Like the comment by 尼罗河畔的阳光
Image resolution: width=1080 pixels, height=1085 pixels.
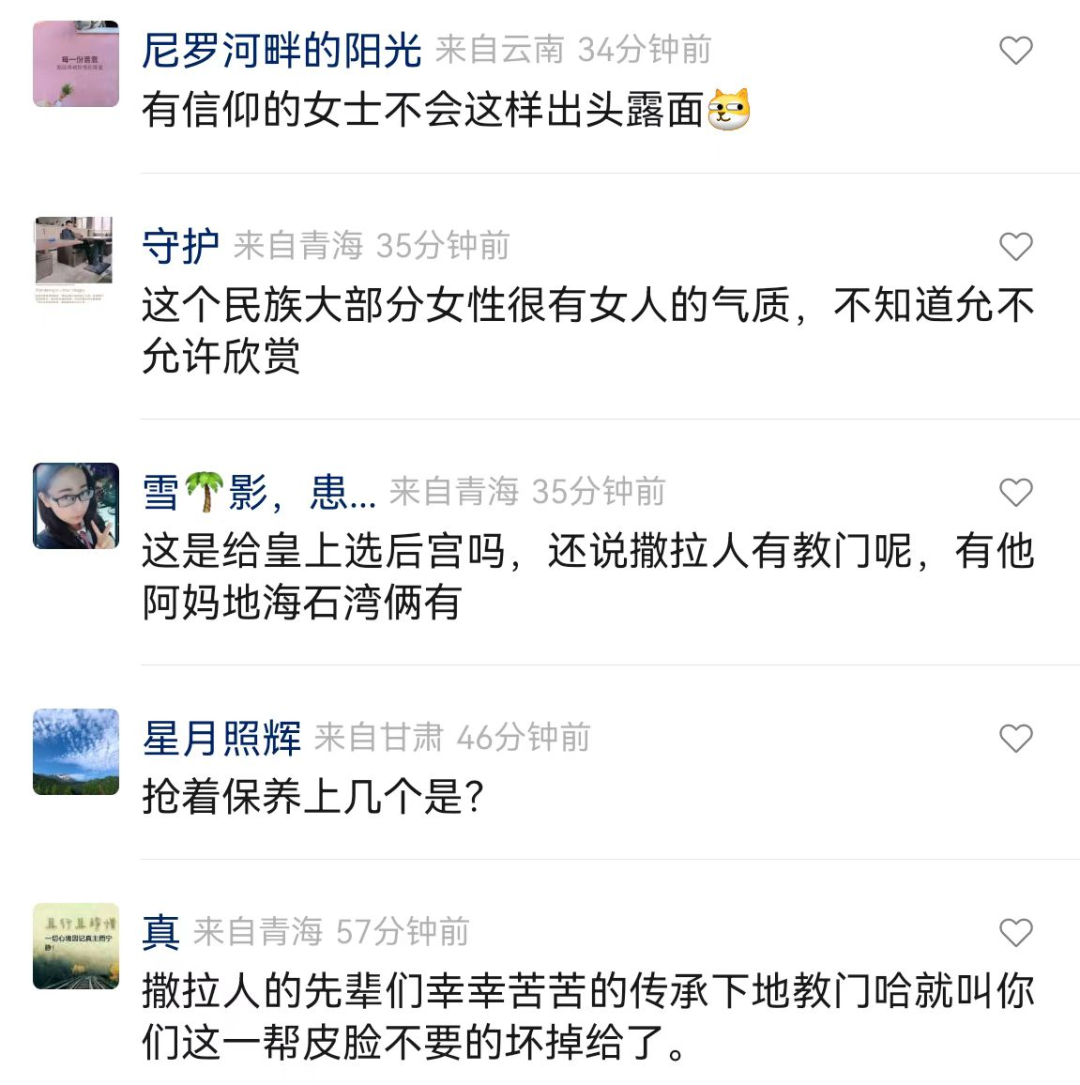[x=1015, y=50]
